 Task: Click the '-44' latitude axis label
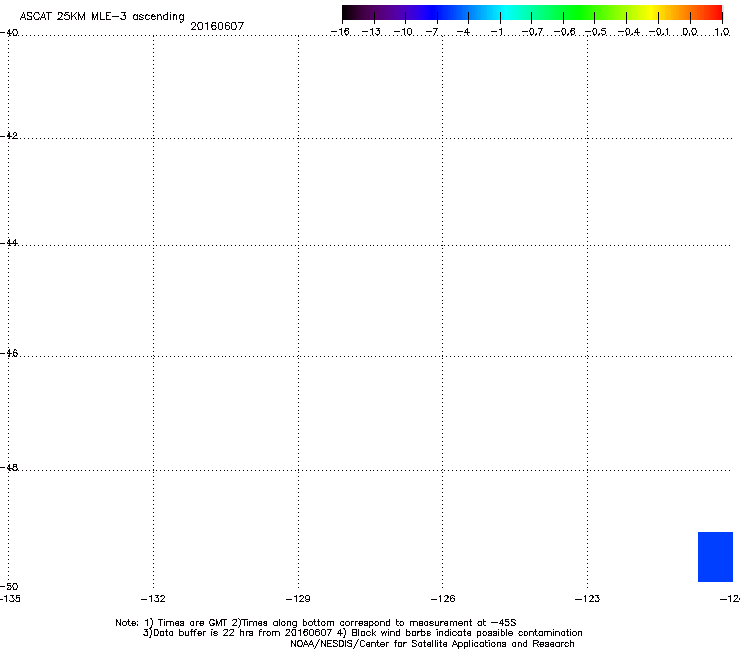pos(9,243)
